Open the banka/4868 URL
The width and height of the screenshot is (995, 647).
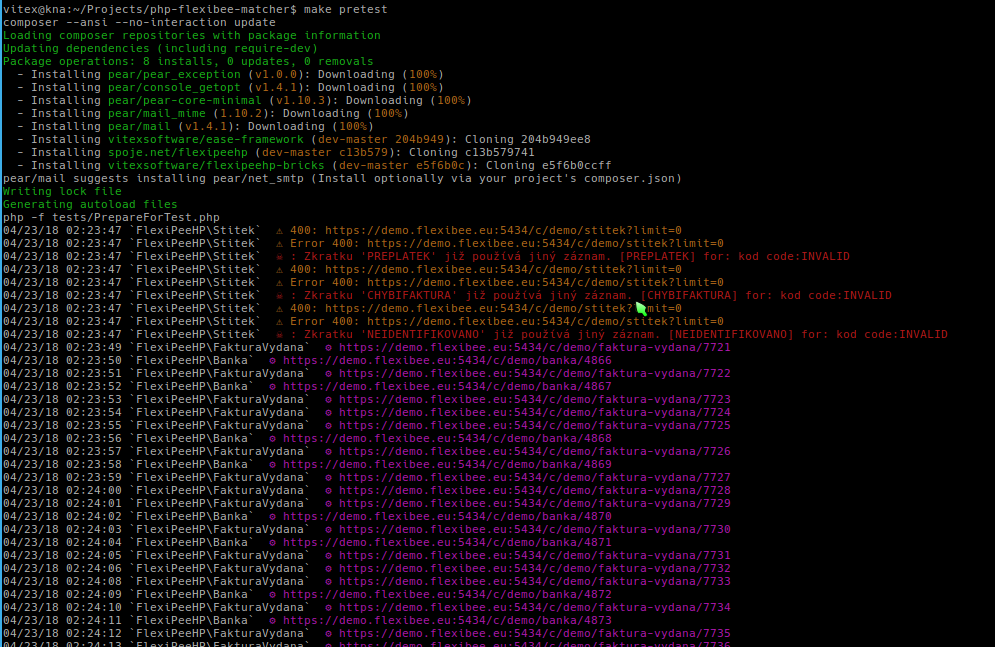click(x=447, y=438)
